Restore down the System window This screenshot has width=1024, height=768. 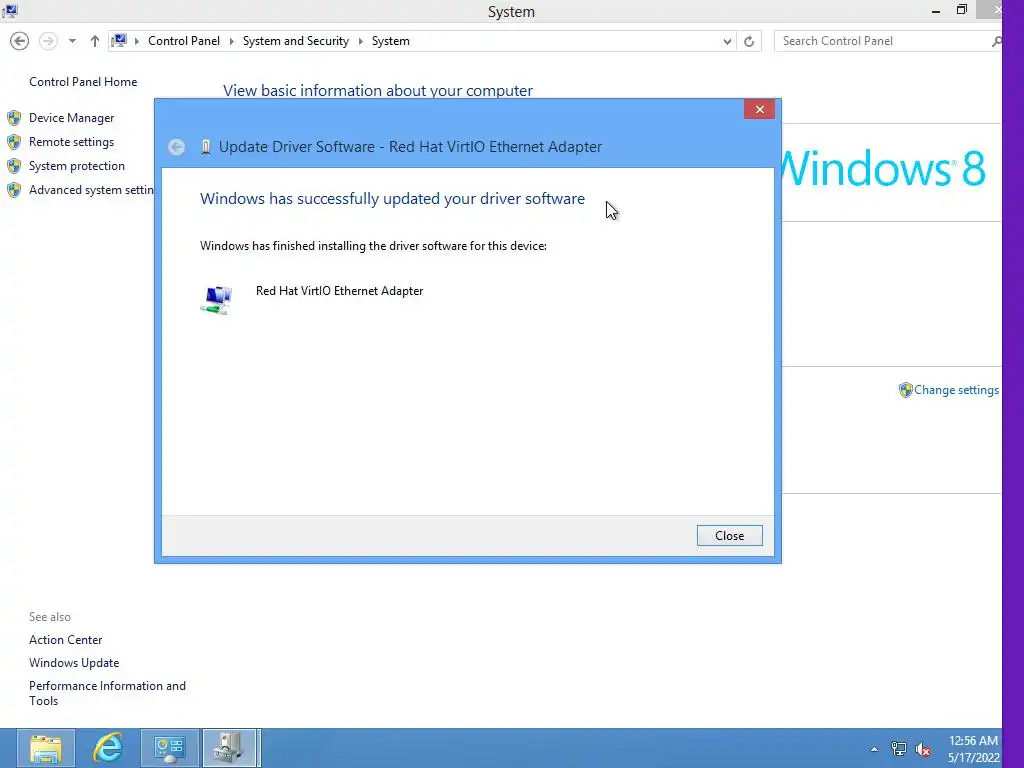pos(961,10)
